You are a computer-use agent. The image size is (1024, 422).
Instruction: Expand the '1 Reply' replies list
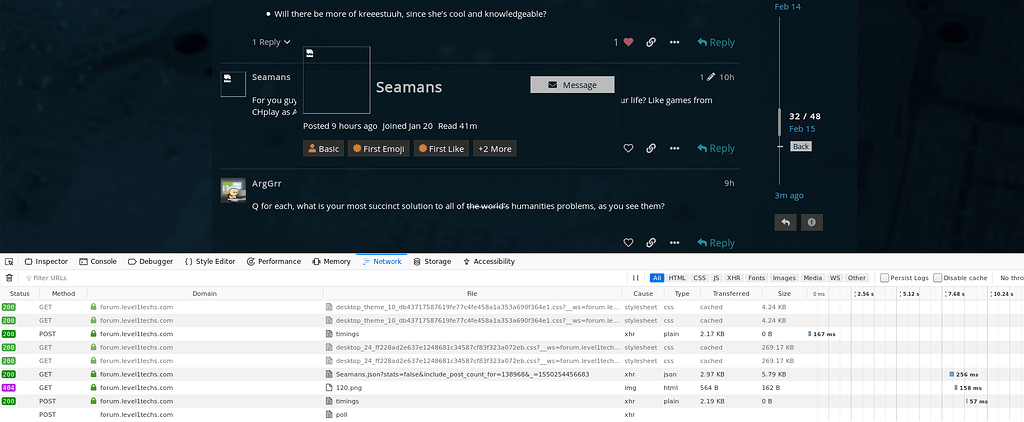[271, 42]
